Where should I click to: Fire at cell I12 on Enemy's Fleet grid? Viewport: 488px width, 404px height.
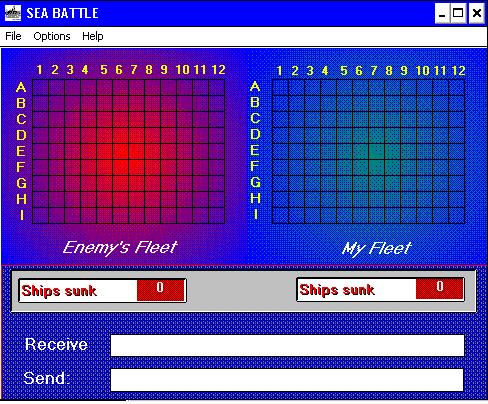point(217,215)
